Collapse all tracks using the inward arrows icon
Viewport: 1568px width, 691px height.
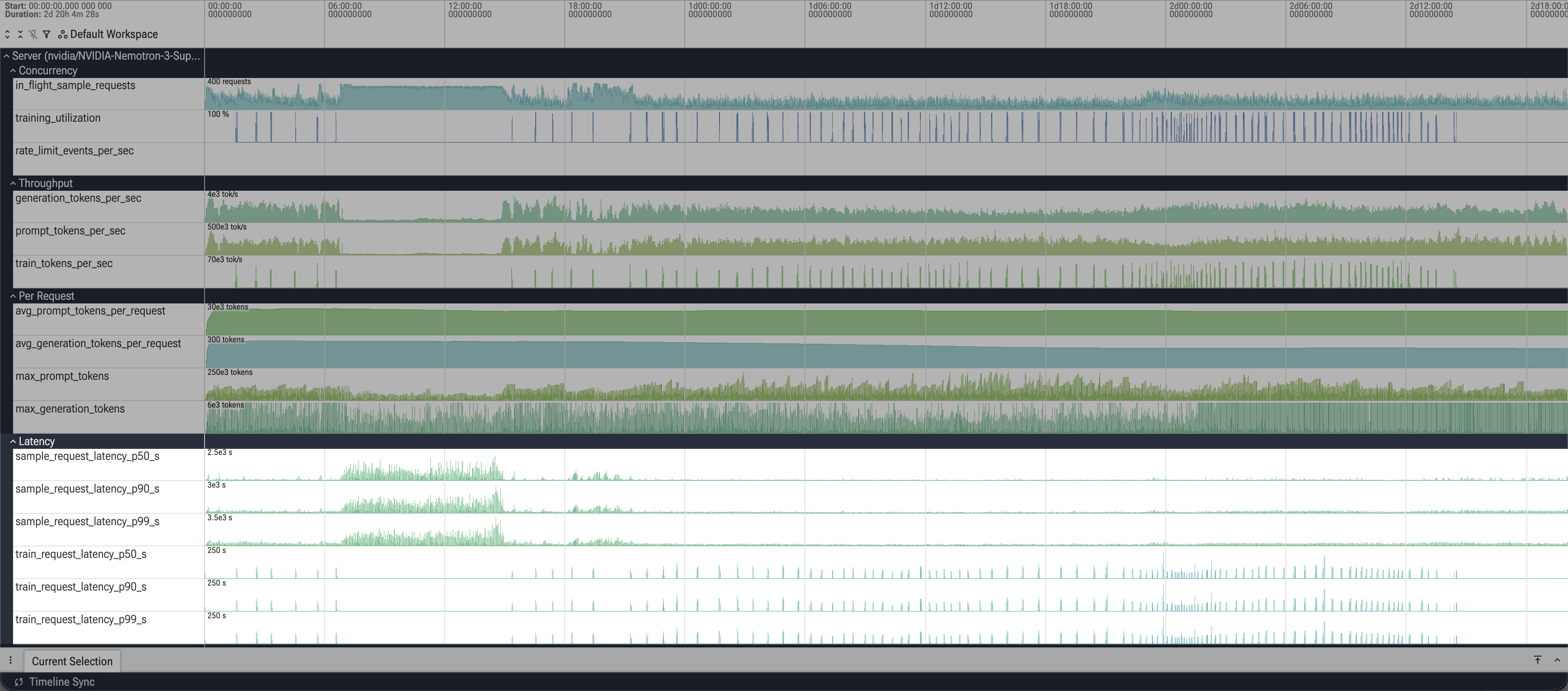pyautogui.click(x=20, y=34)
